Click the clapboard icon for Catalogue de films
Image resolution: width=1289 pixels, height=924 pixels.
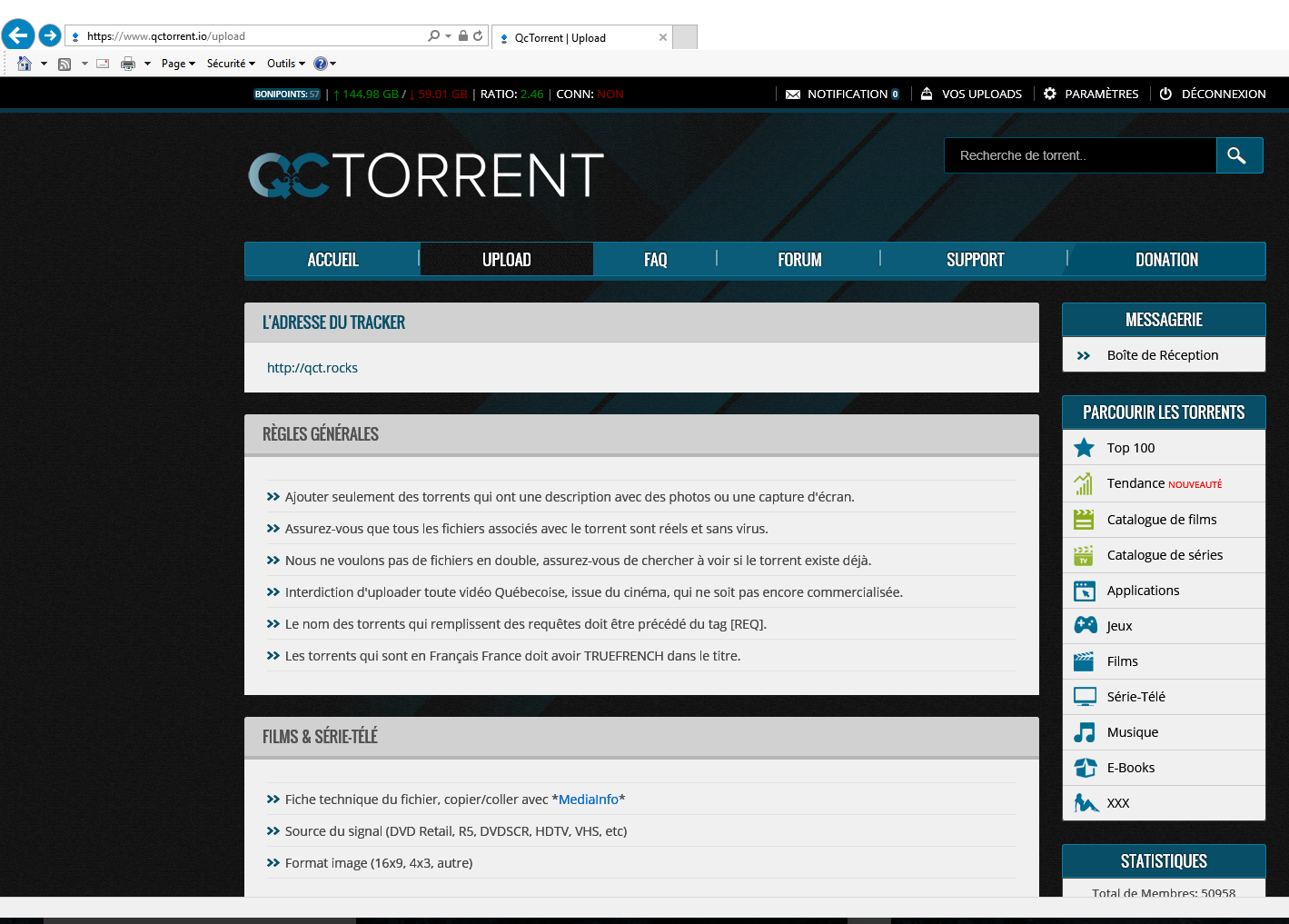[1084, 520]
